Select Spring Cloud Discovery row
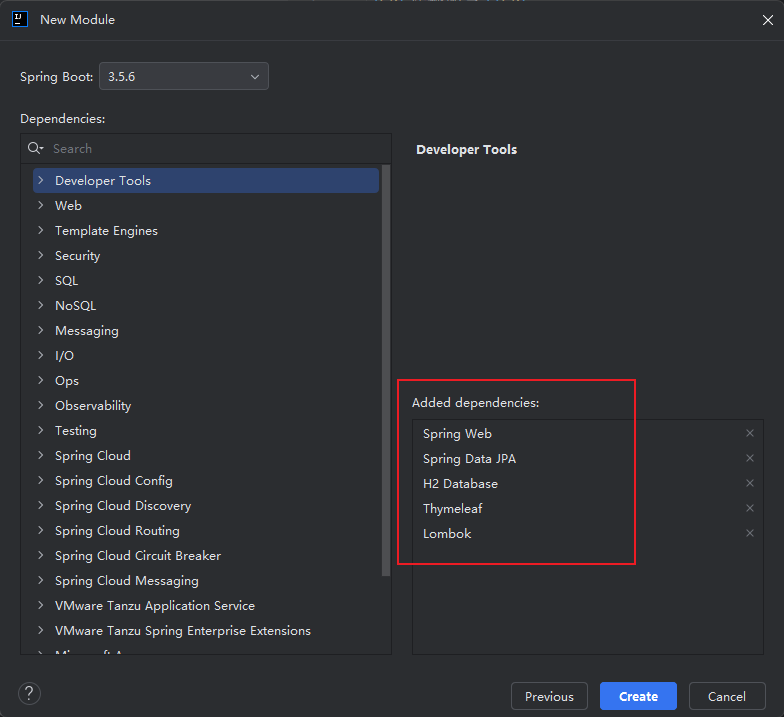Viewport: 784px width, 717px height. pyautogui.click(x=206, y=506)
